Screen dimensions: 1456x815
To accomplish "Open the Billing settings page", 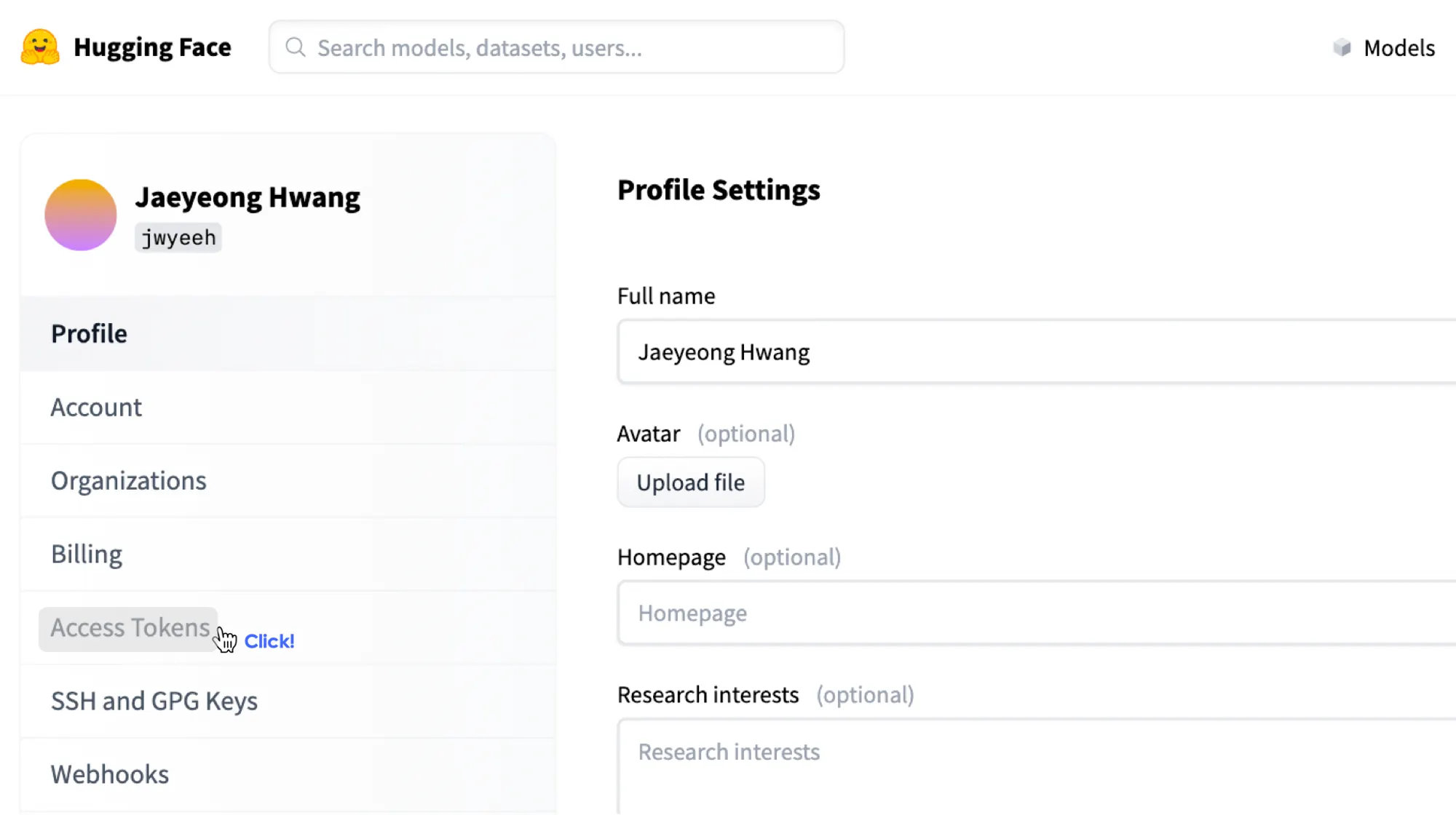I will (x=87, y=554).
